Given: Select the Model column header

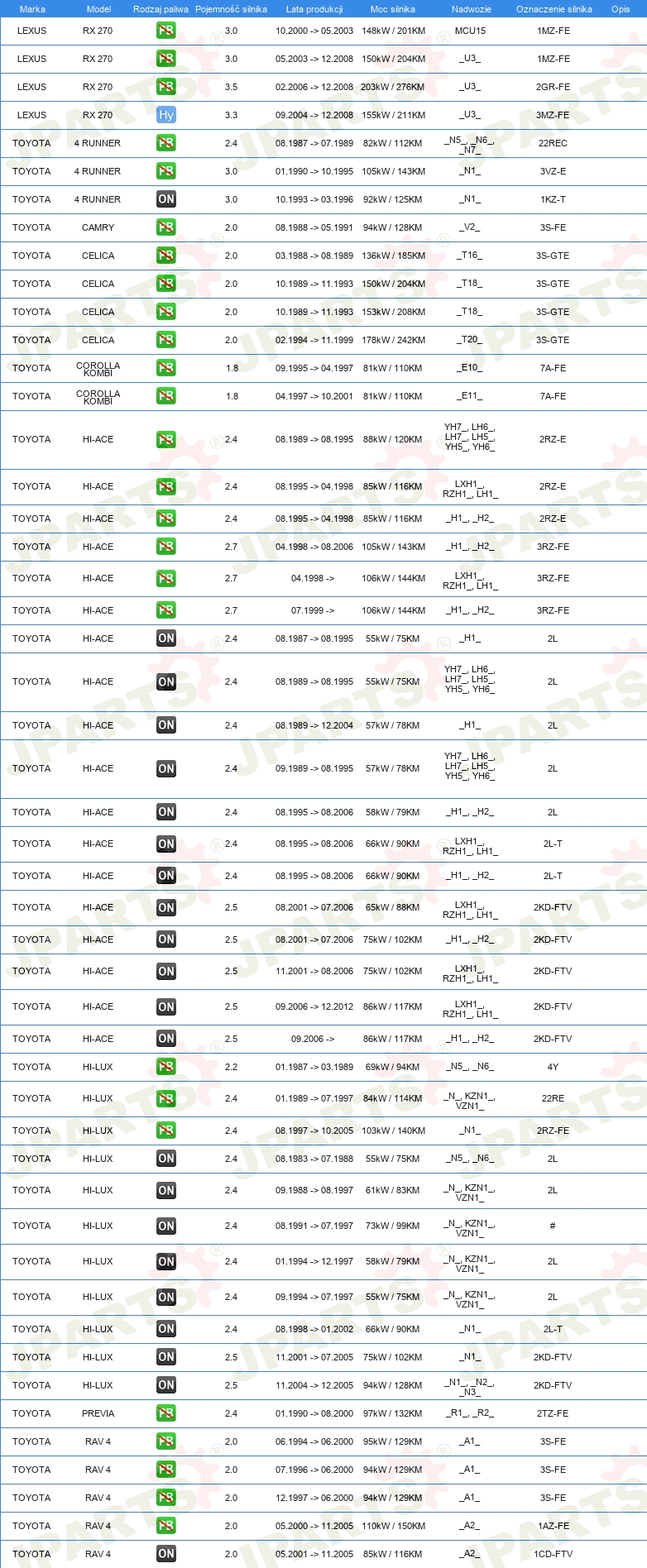Looking at the screenshot, I should [x=98, y=9].
